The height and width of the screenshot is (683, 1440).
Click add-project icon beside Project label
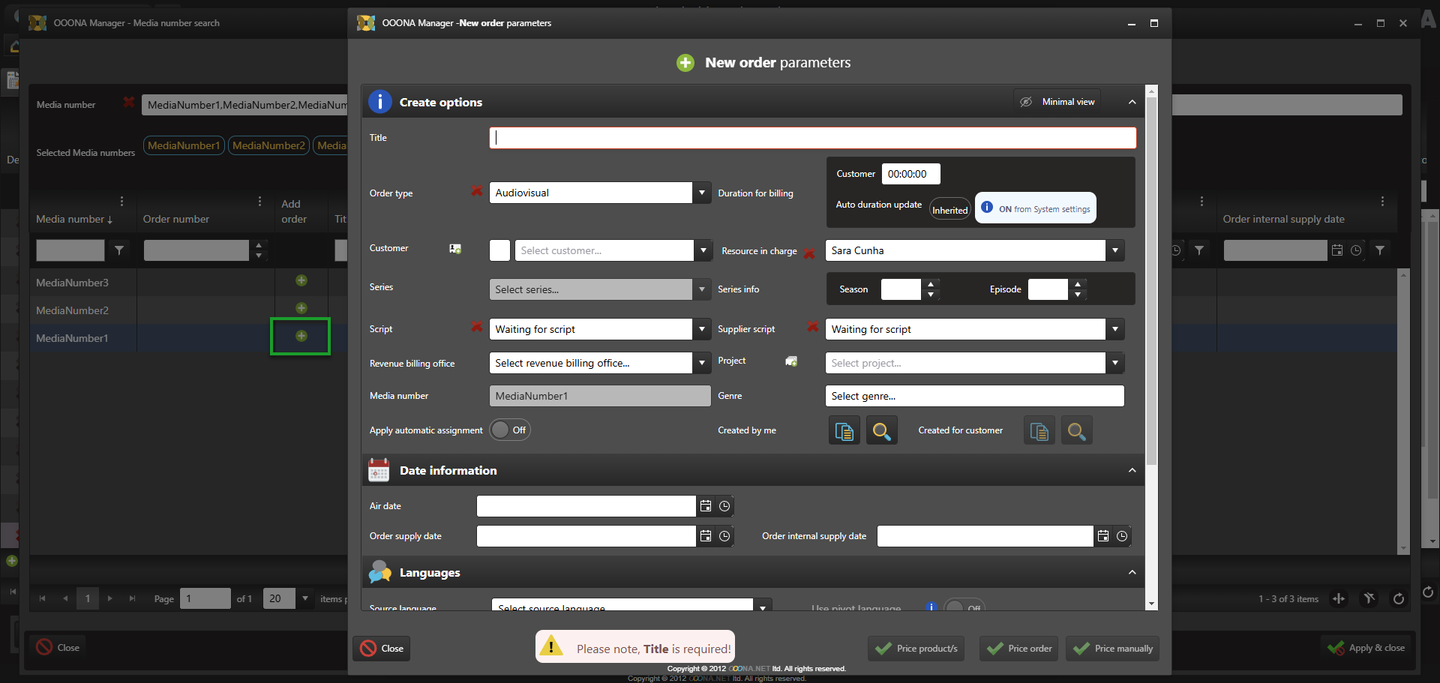tap(791, 361)
